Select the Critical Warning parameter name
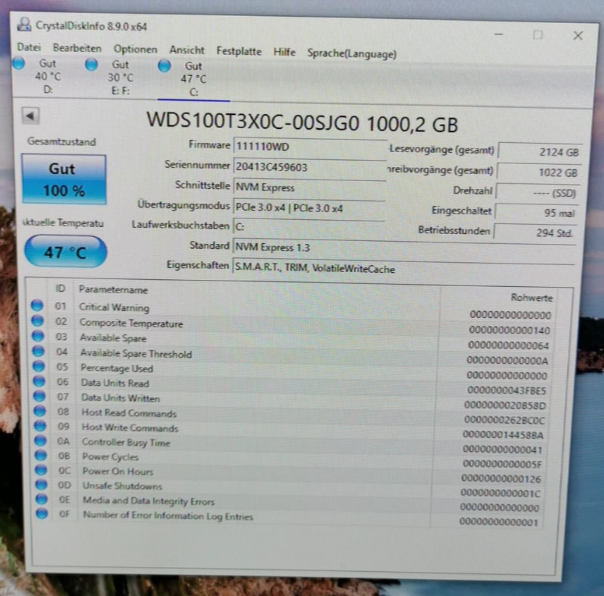 tap(114, 307)
